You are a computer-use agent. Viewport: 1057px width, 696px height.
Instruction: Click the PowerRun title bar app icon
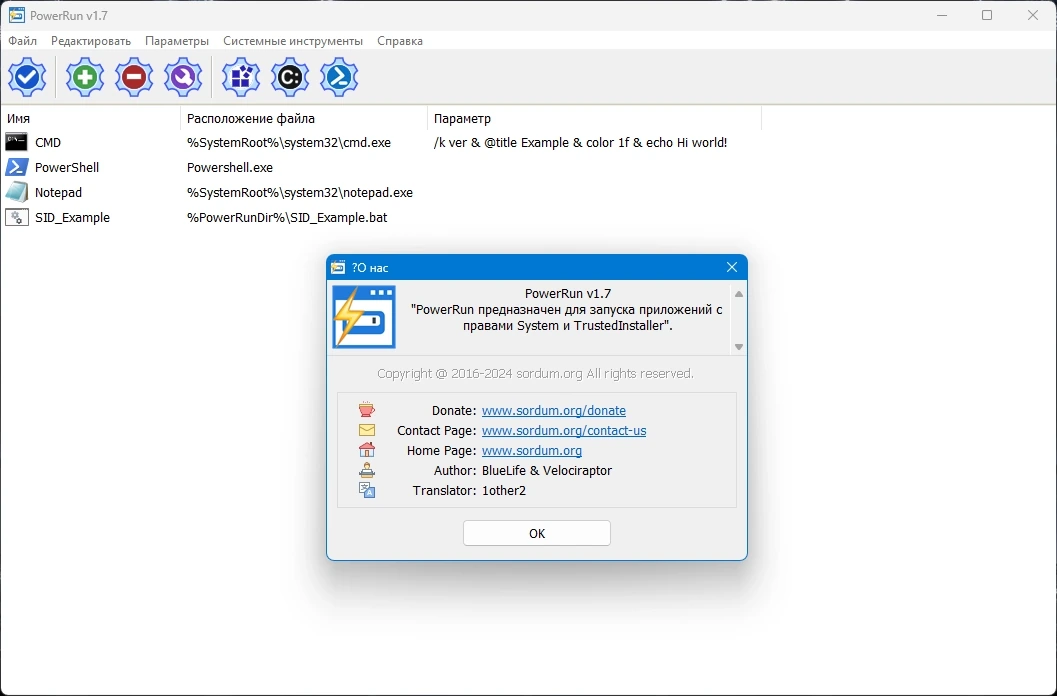click(16, 15)
